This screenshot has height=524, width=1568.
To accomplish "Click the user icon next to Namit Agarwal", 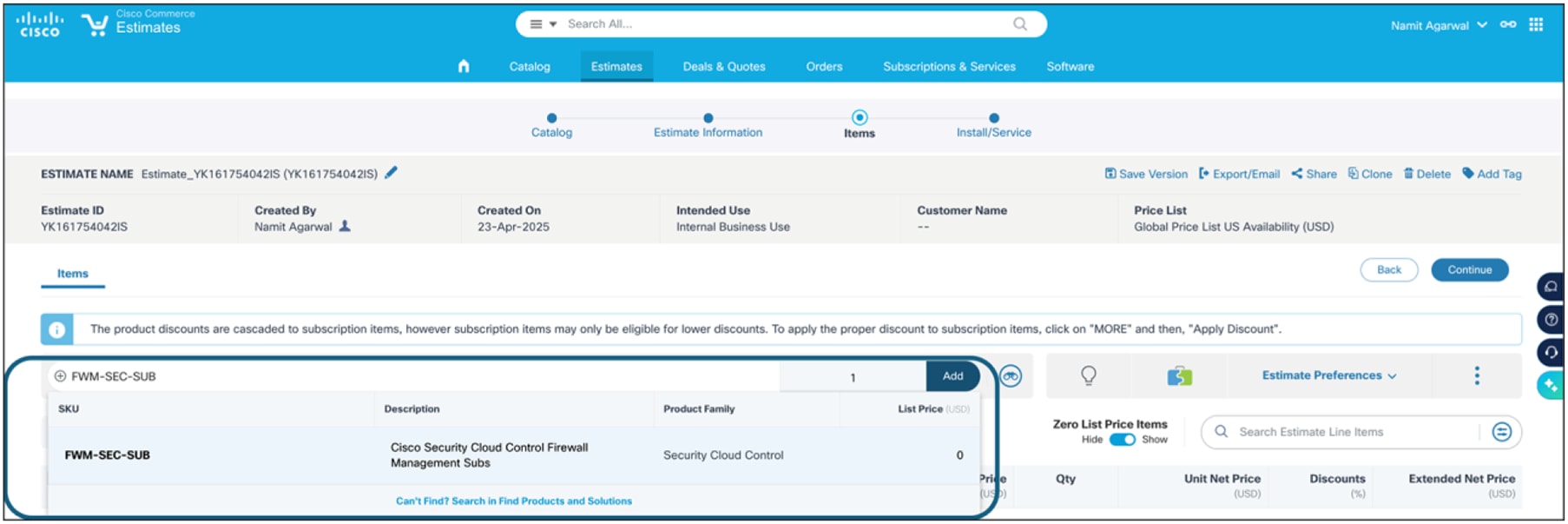I will tap(345, 226).
